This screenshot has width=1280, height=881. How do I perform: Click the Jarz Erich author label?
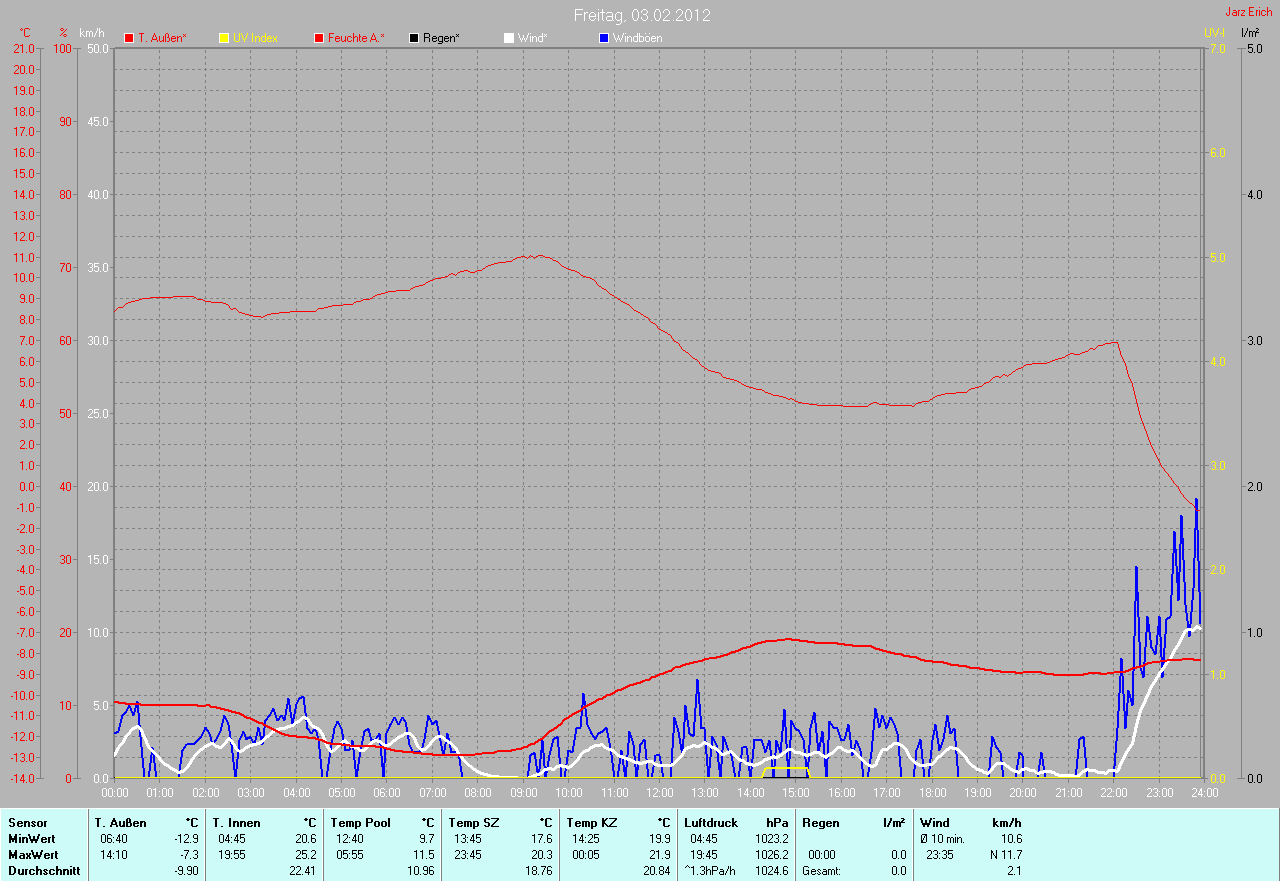pyautogui.click(x=1248, y=12)
